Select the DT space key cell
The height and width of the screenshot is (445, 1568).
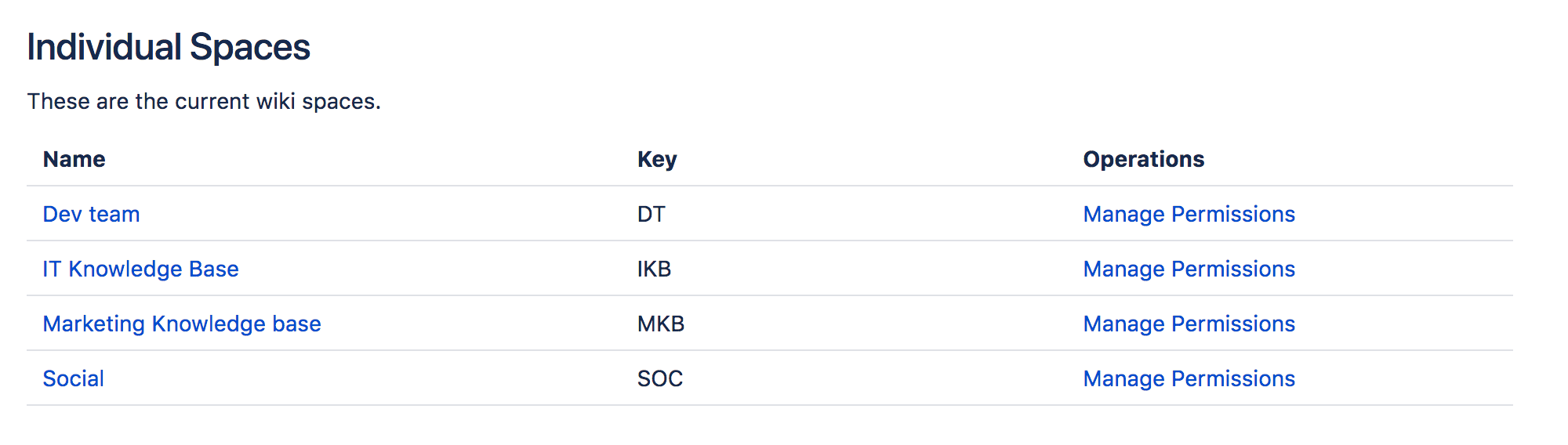651,214
